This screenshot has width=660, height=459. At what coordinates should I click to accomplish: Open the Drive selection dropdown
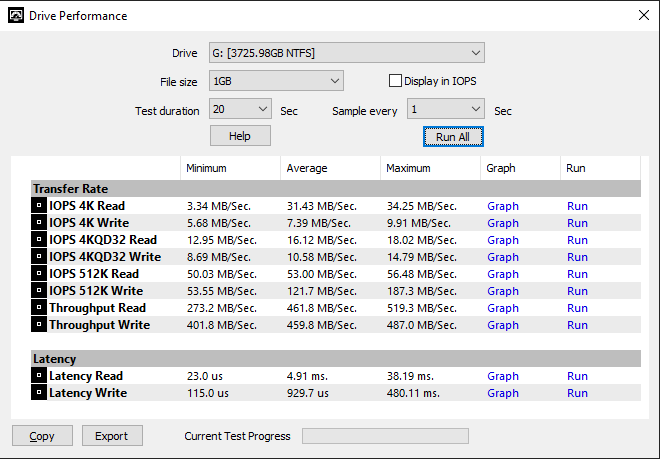pyautogui.click(x=346, y=53)
